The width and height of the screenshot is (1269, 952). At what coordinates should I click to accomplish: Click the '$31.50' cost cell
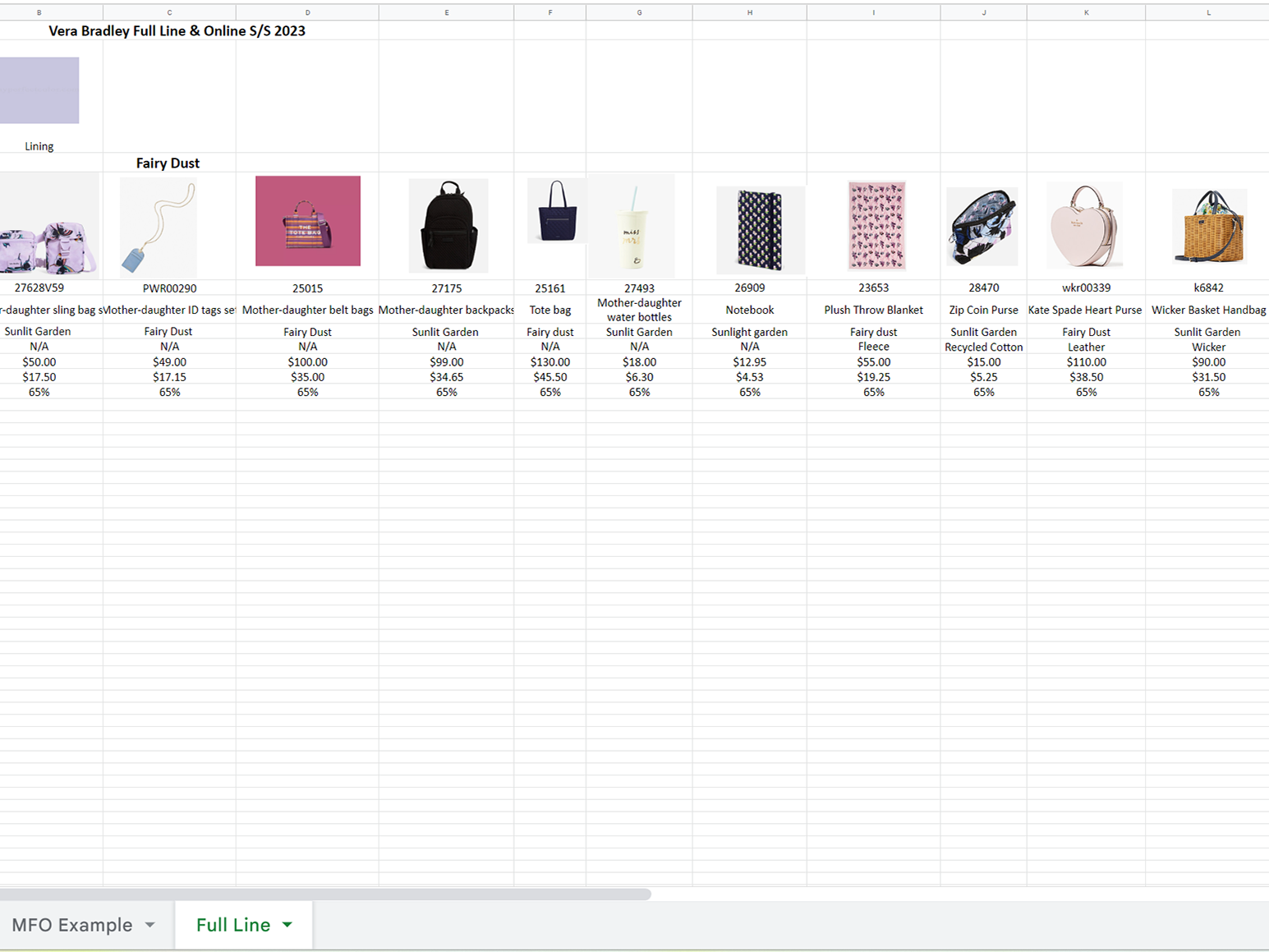click(x=1208, y=377)
